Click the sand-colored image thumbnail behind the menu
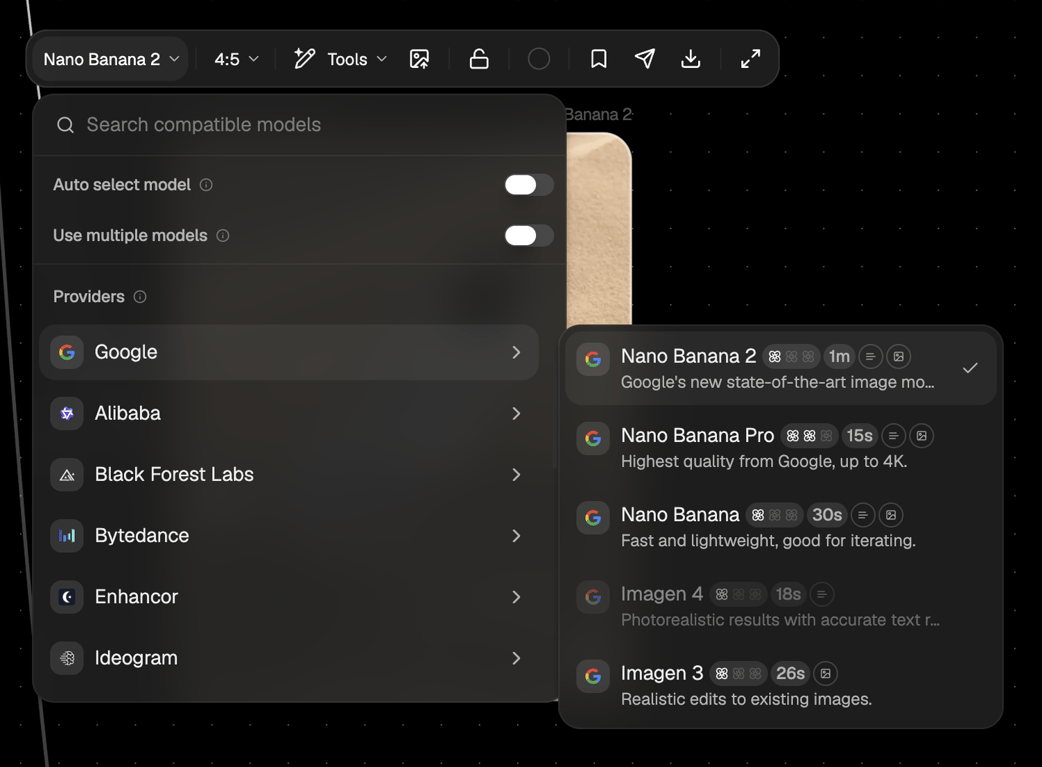 (x=598, y=229)
